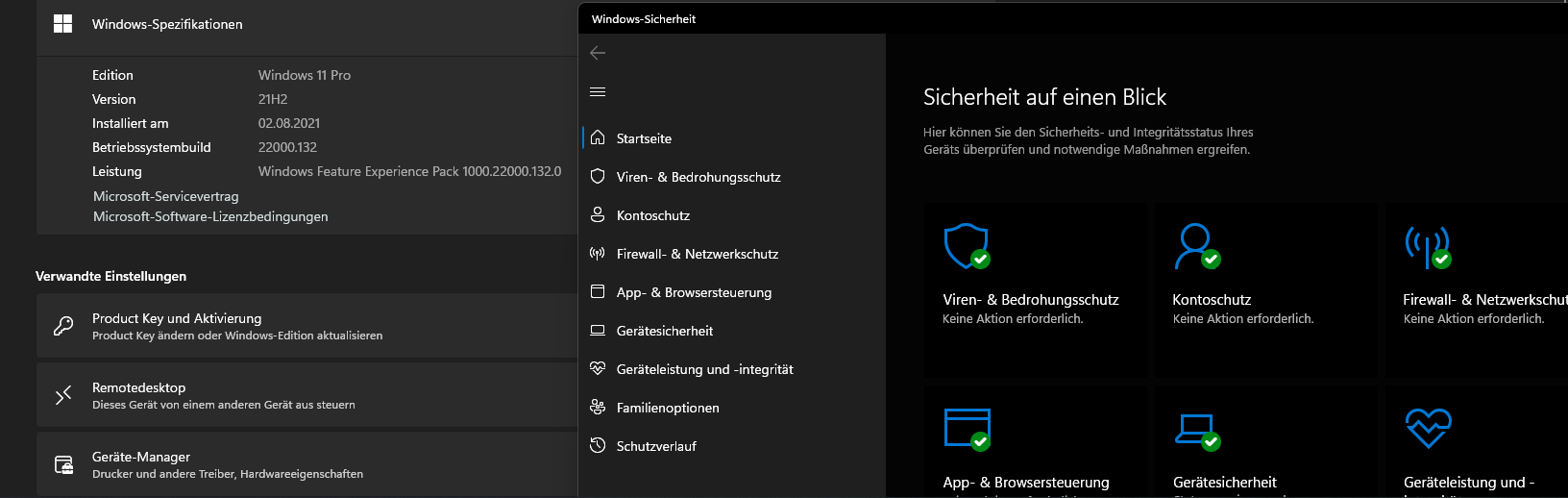Click the version value '21H2'
The image size is (1568, 498).
(273, 99)
